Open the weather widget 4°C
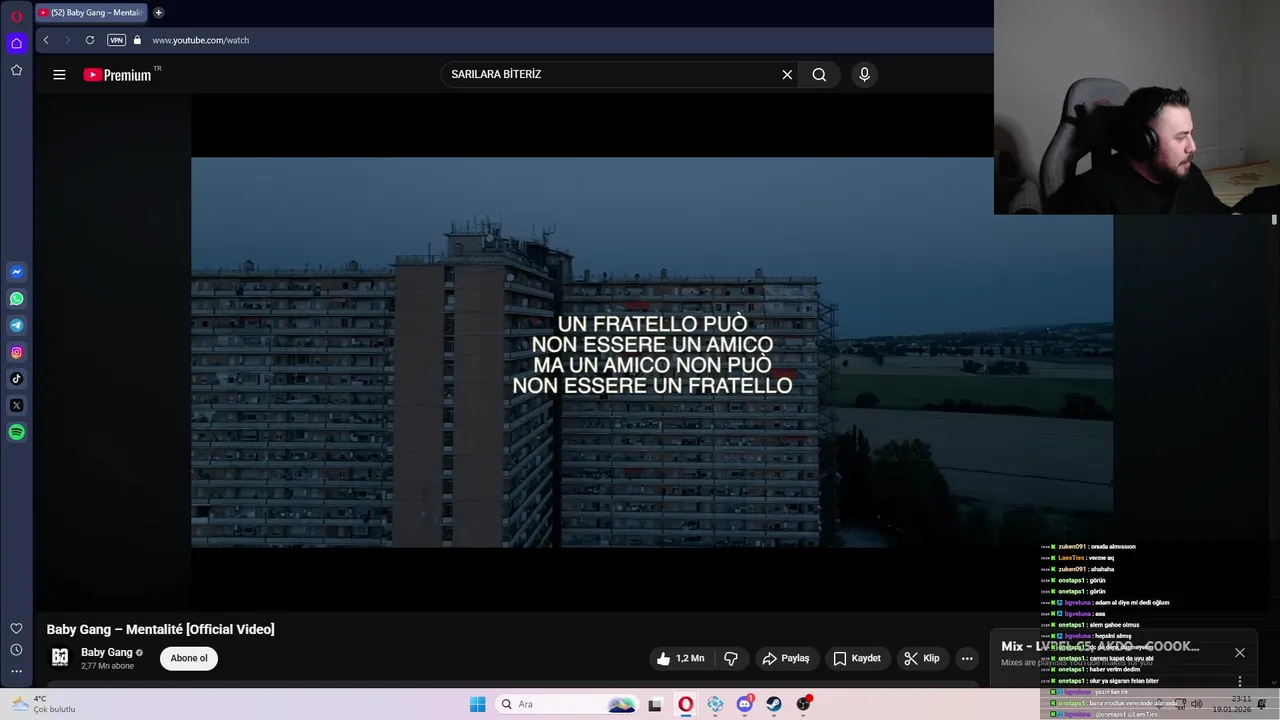This screenshot has width=1280, height=720. pos(44,704)
